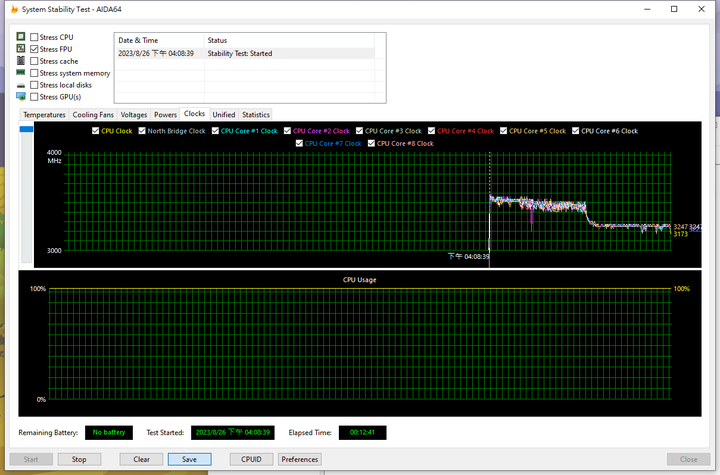The height and width of the screenshot is (475, 720).
Task: Click the 4000 MHz axis label
Action: (54, 156)
